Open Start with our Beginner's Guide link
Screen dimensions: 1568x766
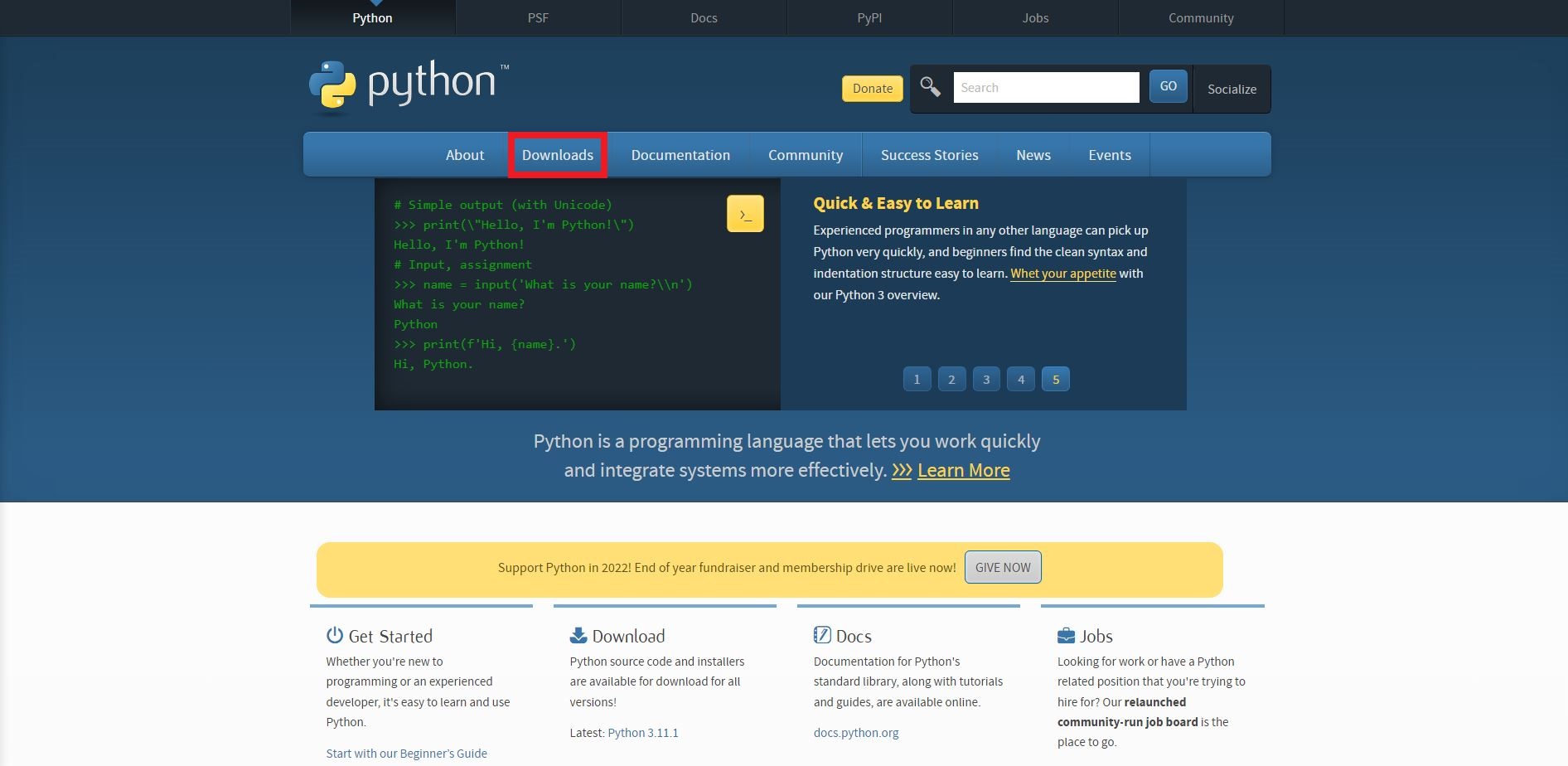[406, 754]
